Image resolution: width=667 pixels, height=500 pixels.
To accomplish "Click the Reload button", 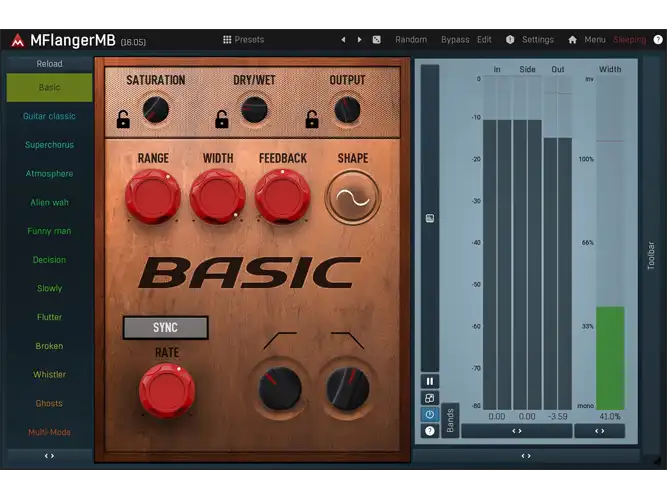I will coord(49,64).
